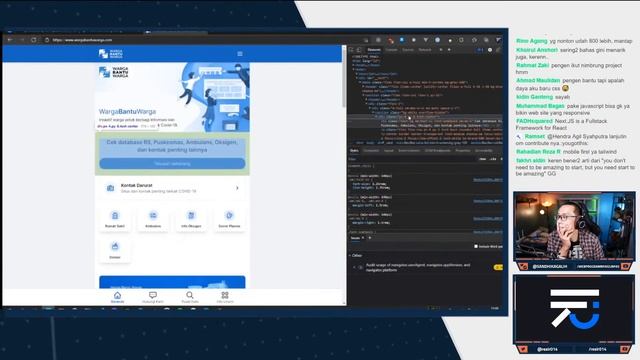
Task: Show more DevTools tabs with the chevron
Action: (x=441, y=50)
